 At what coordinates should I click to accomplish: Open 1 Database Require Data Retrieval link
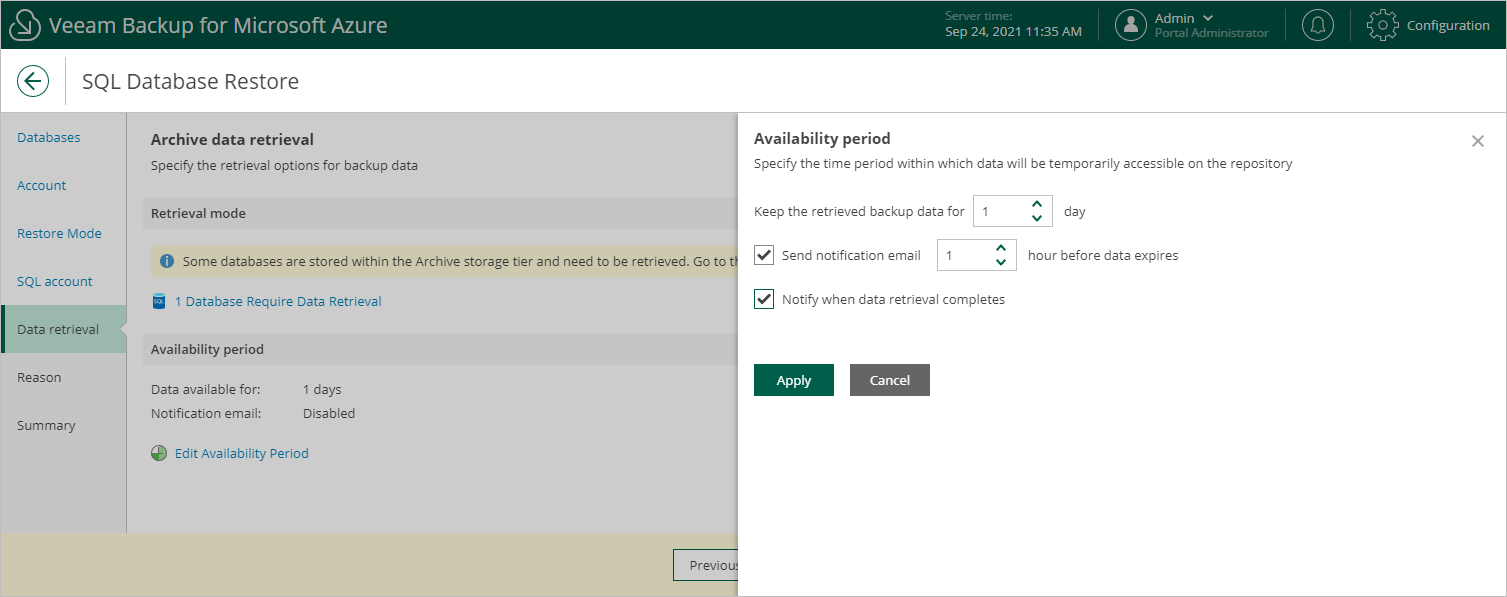(278, 301)
